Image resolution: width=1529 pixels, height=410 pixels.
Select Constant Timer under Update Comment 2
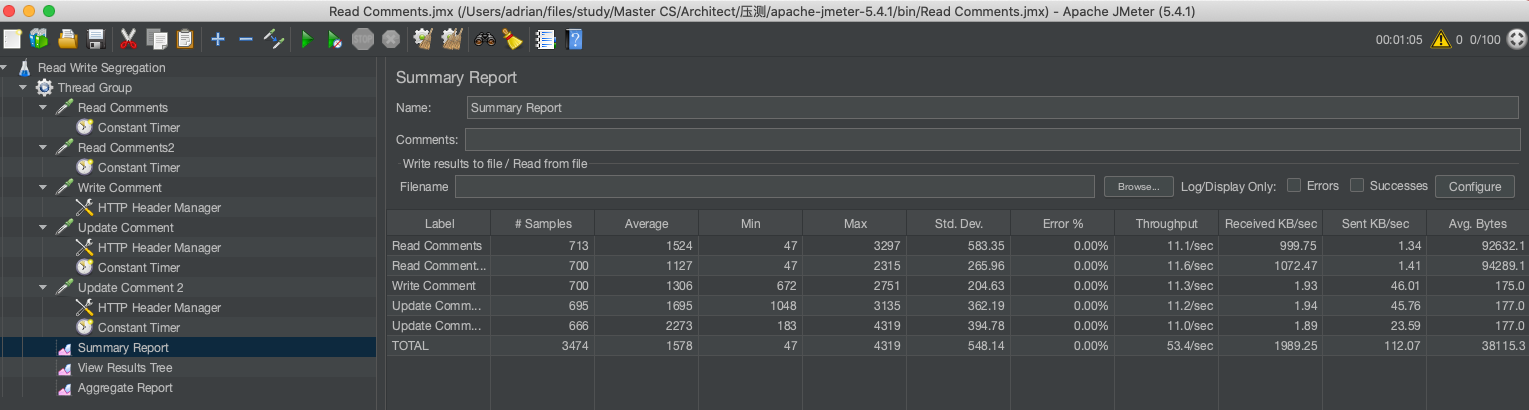coord(139,328)
